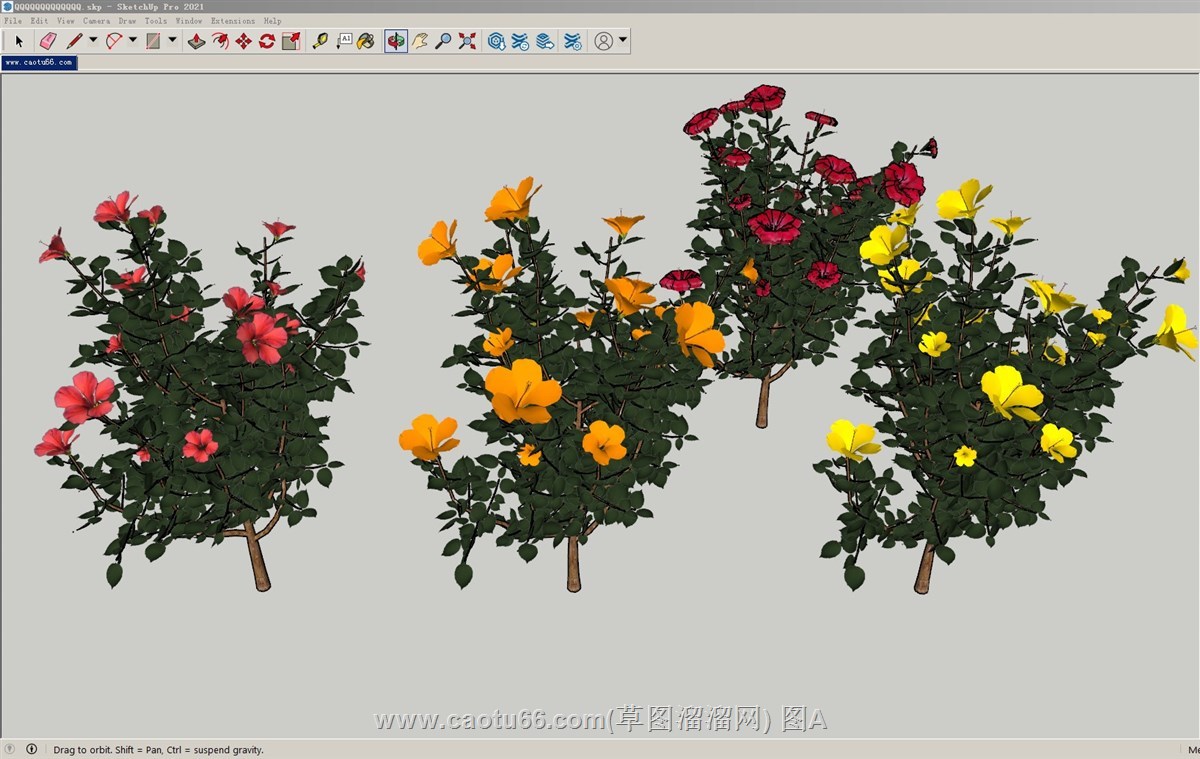Image resolution: width=1200 pixels, height=759 pixels.
Task: Click the www.caotu66.com scene tab
Action: click(x=39, y=62)
